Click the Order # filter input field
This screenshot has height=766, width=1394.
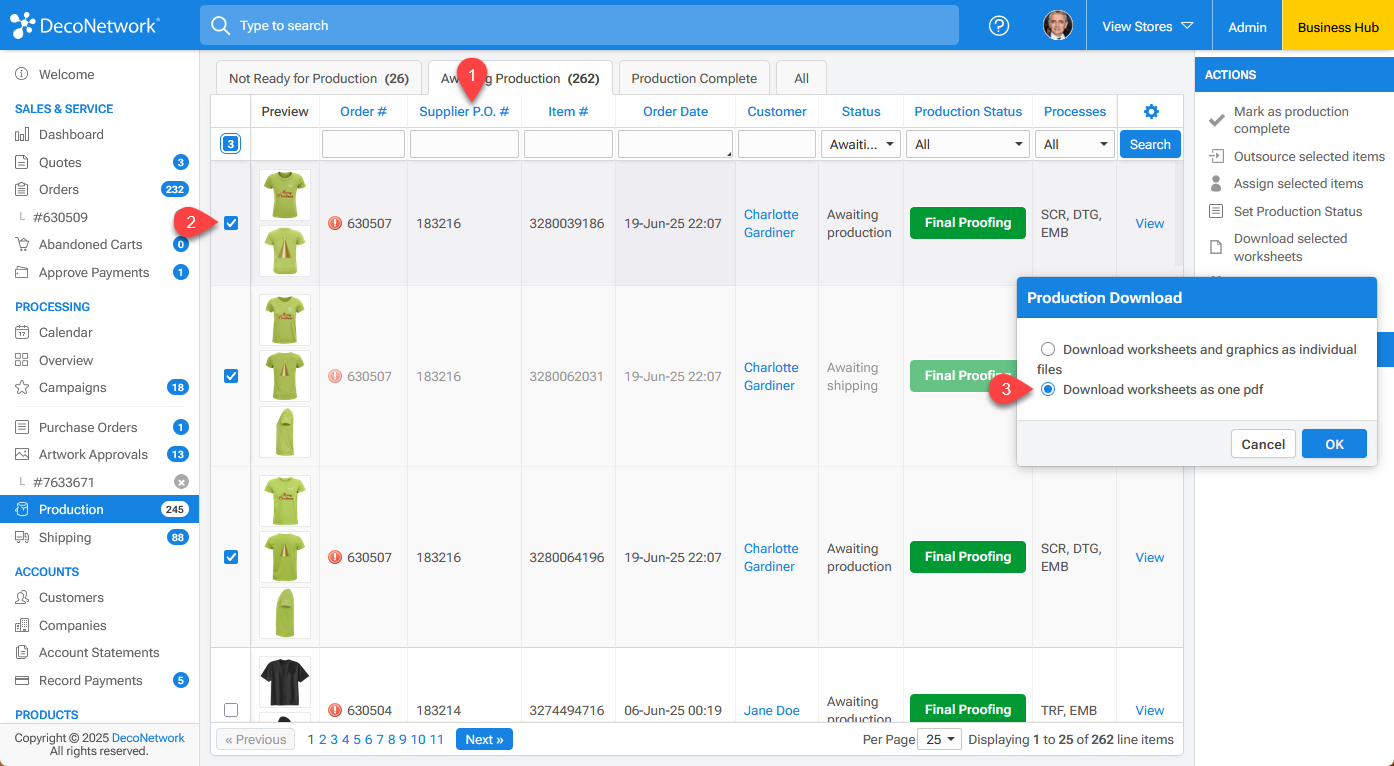point(363,144)
